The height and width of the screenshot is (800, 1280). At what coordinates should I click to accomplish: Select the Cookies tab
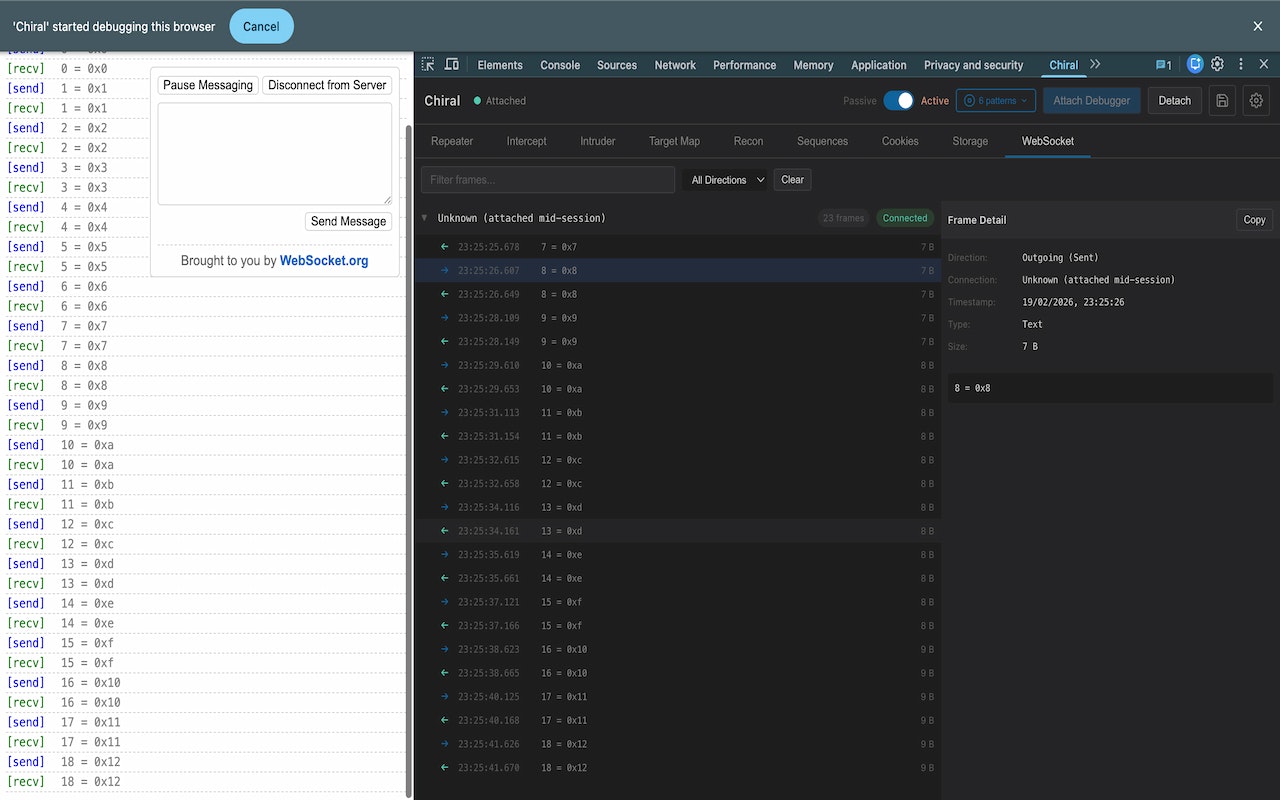pyautogui.click(x=900, y=141)
